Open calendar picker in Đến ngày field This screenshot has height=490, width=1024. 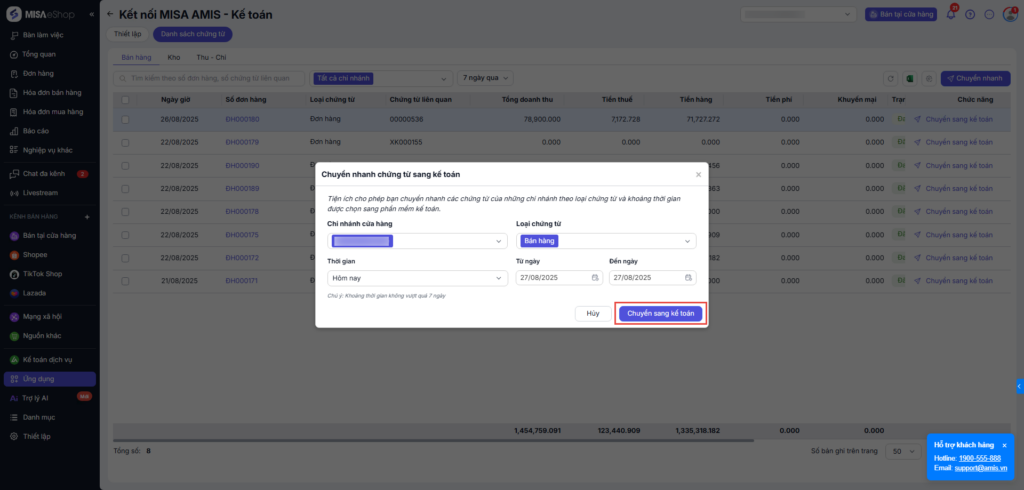click(x=688, y=278)
